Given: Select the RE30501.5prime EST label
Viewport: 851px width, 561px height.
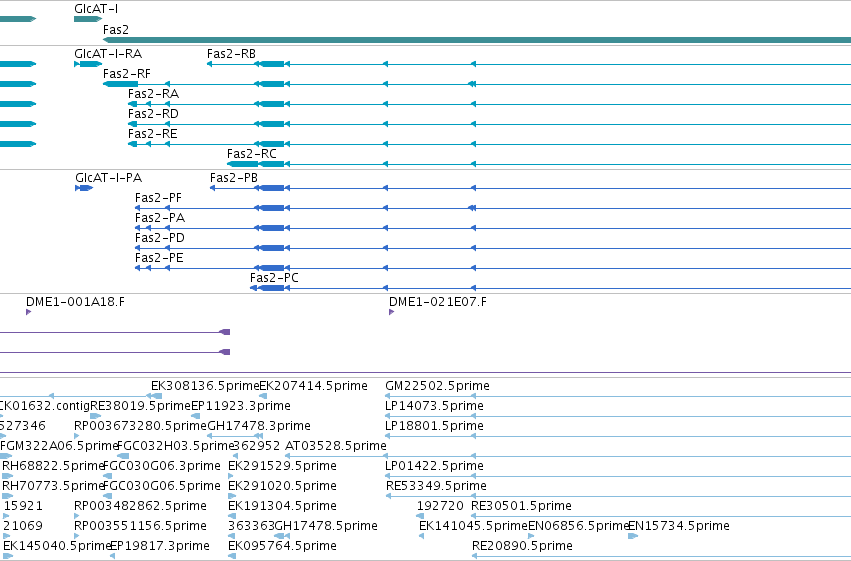Looking at the screenshot, I should coord(522,507).
